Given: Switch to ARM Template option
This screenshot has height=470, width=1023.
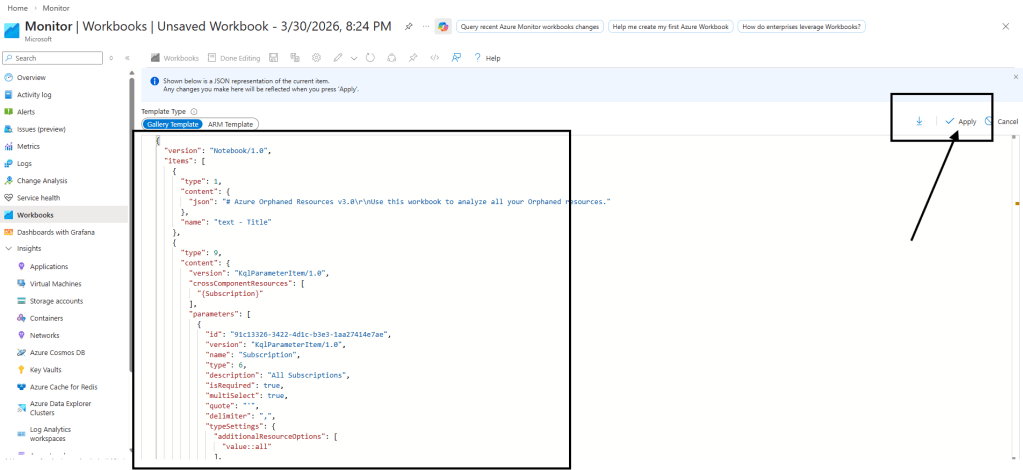Looking at the screenshot, I should [230, 124].
